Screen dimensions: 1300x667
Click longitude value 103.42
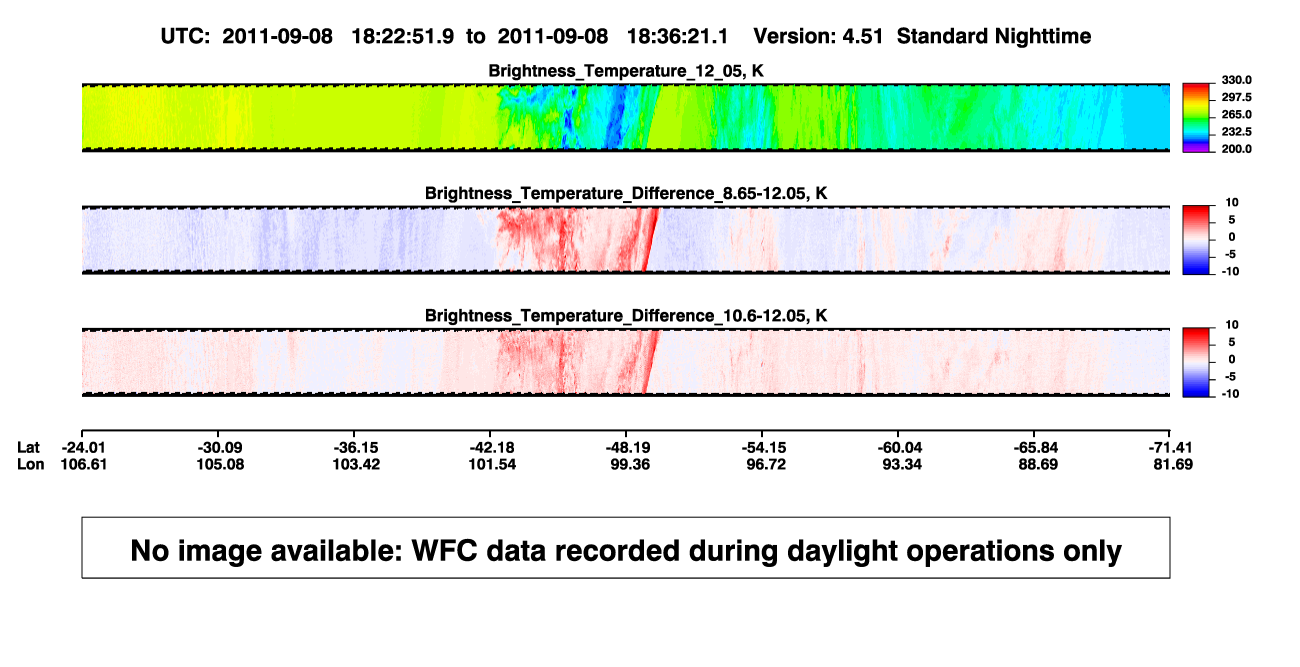point(356,464)
